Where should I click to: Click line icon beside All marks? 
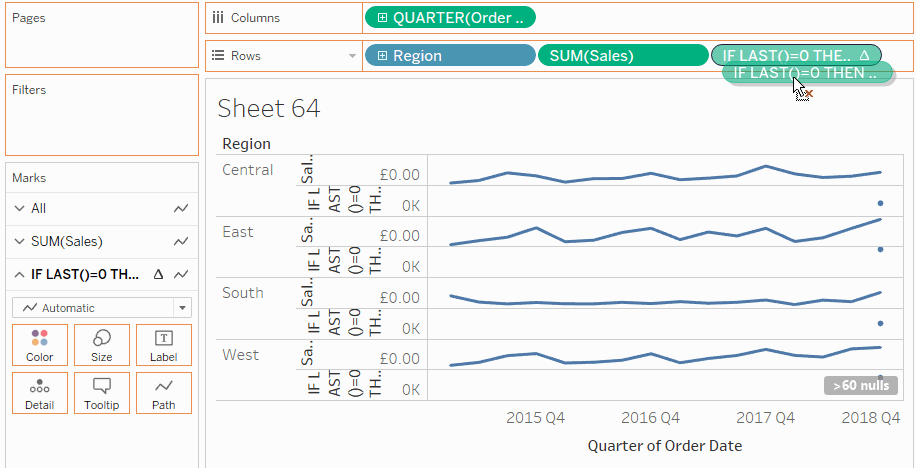[181, 209]
